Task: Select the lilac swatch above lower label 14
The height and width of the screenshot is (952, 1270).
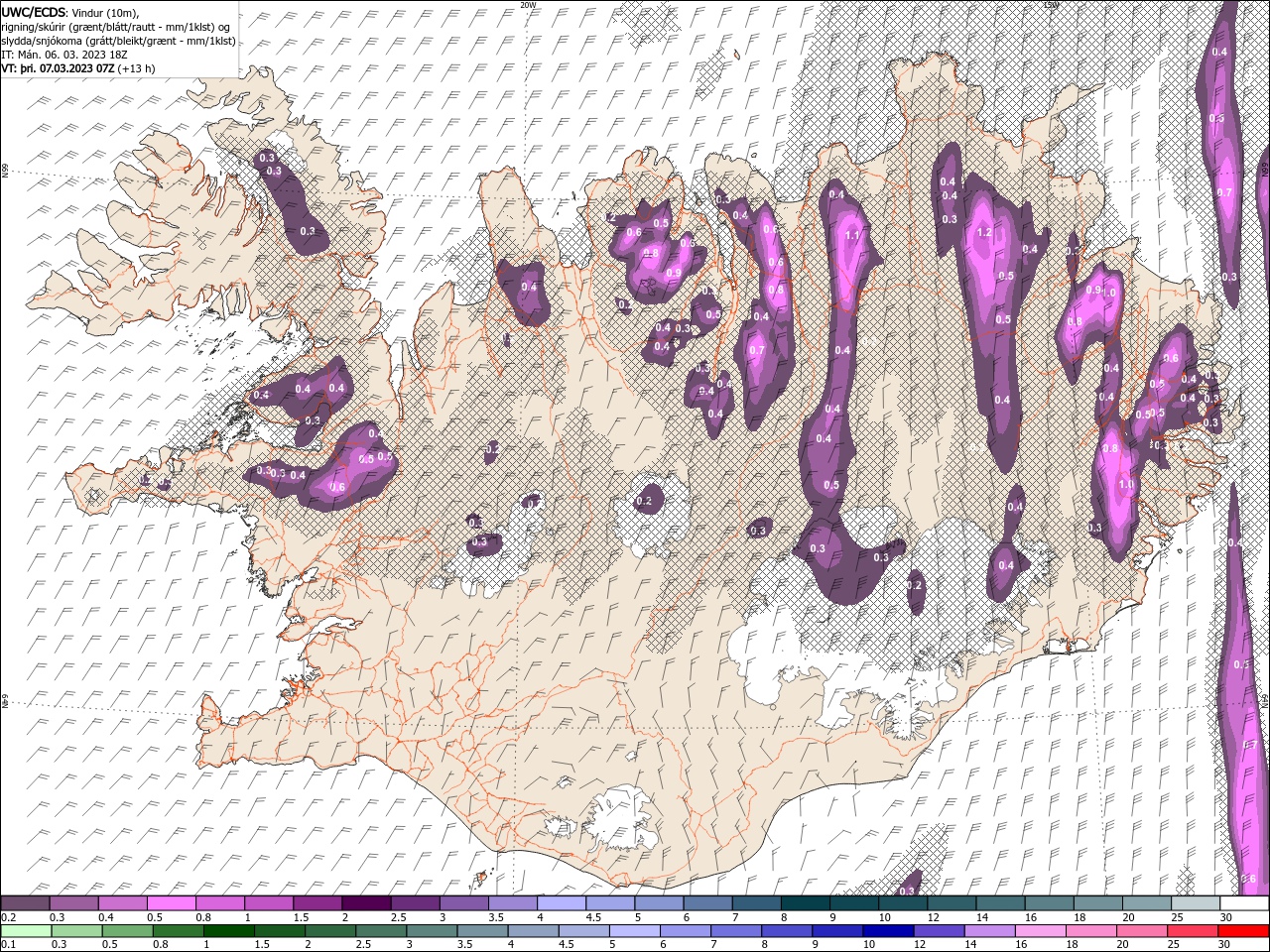Action: (x=990, y=931)
